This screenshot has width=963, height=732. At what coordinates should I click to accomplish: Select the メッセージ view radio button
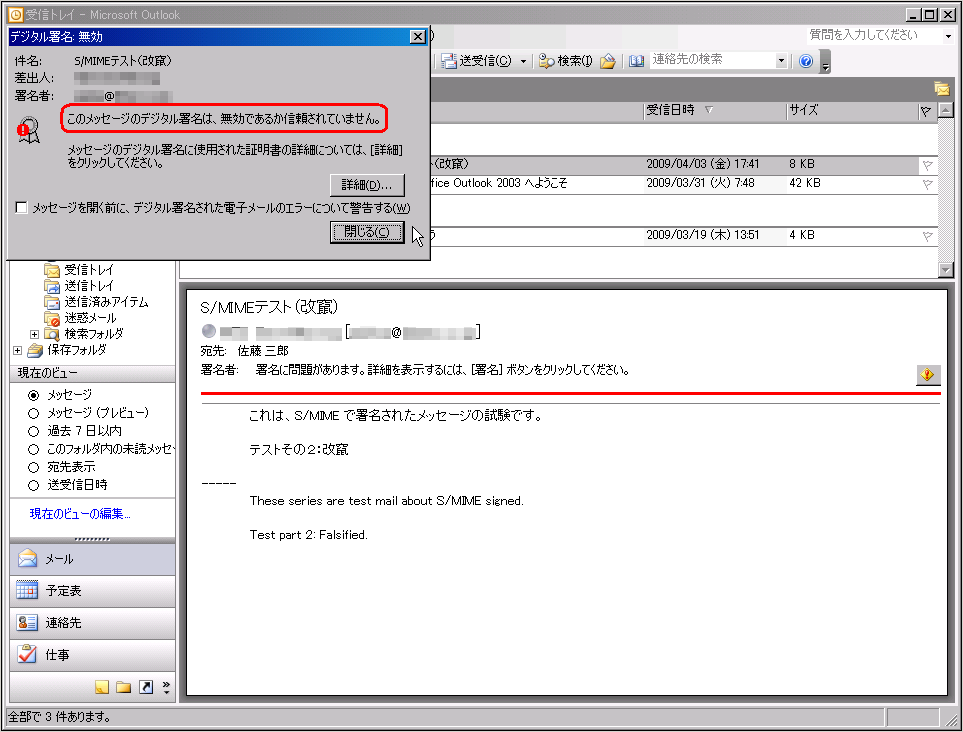click(x=34, y=395)
